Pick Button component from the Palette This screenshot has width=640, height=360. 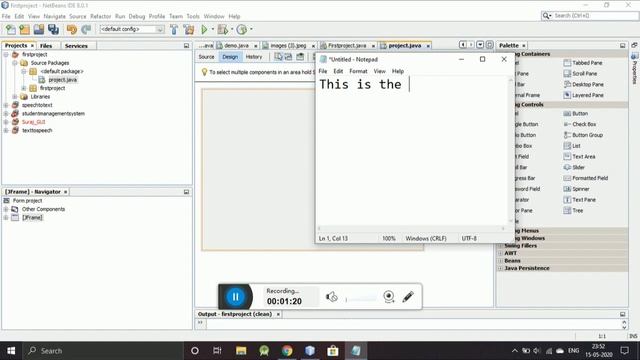point(576,113)
